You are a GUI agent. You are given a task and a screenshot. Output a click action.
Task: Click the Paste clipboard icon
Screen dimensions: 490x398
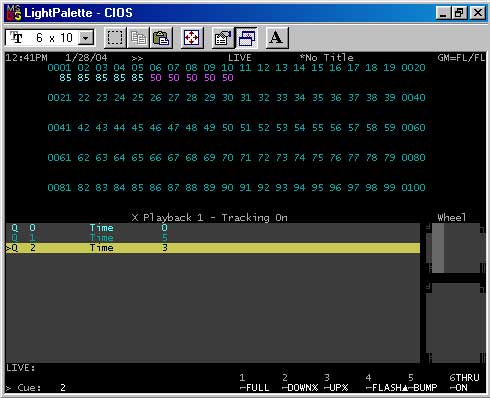(161, 38)
